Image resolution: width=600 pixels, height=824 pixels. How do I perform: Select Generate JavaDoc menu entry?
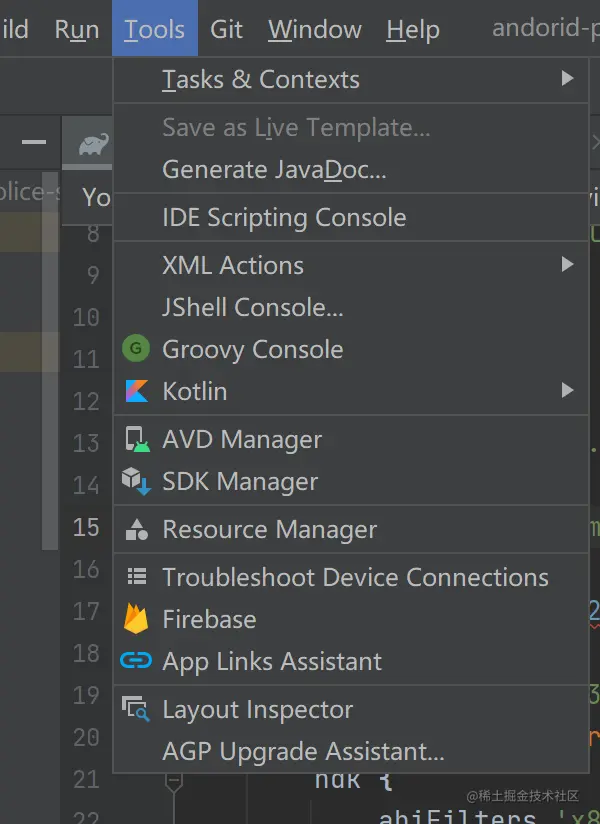(274, 170)
